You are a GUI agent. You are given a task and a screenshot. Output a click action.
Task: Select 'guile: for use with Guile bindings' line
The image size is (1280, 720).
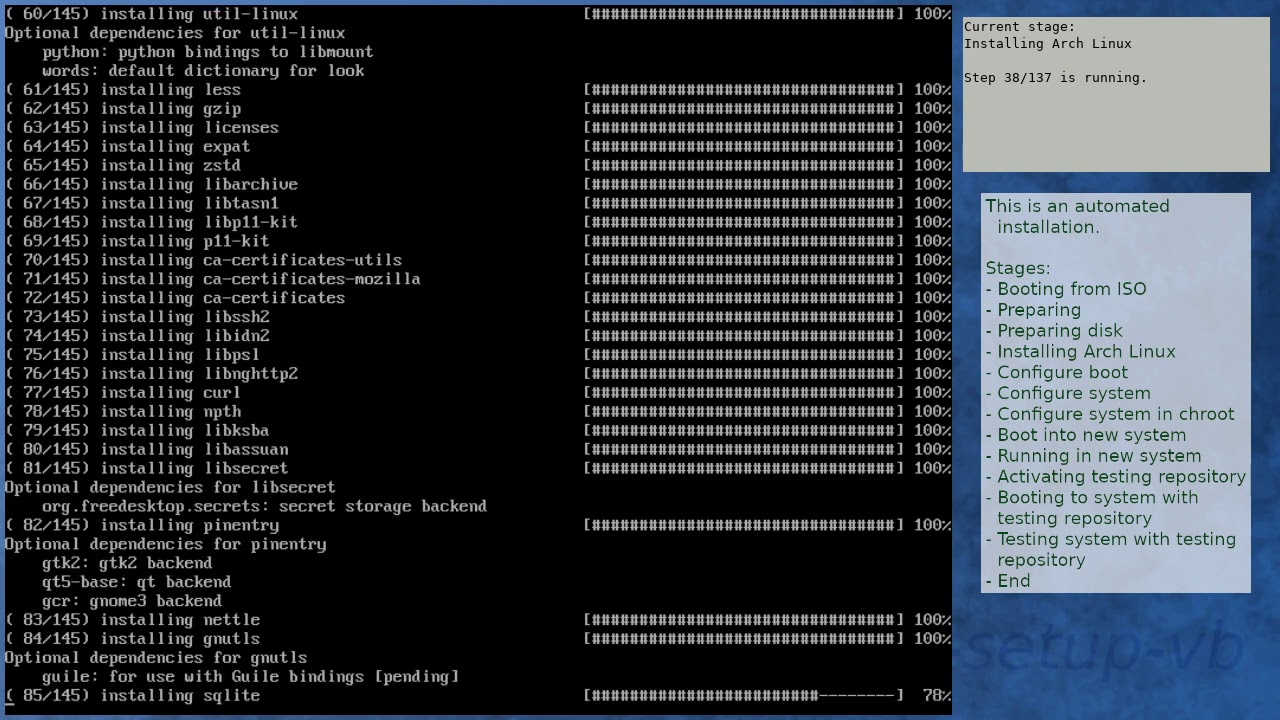pos(250,677)
